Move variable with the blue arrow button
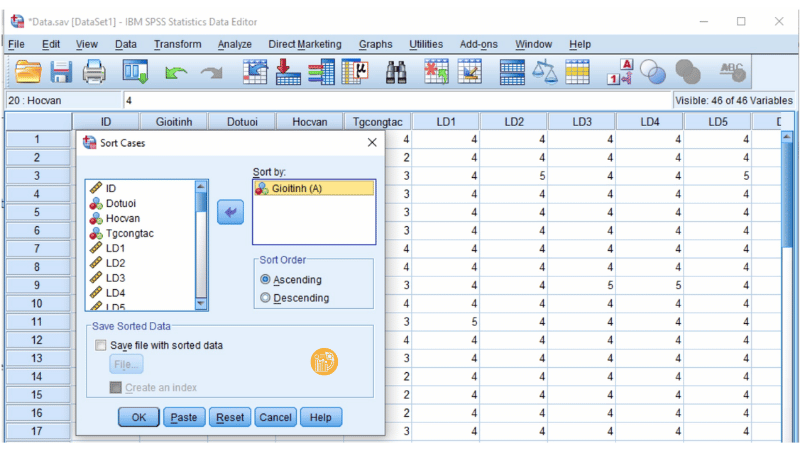 coord(230,211)
